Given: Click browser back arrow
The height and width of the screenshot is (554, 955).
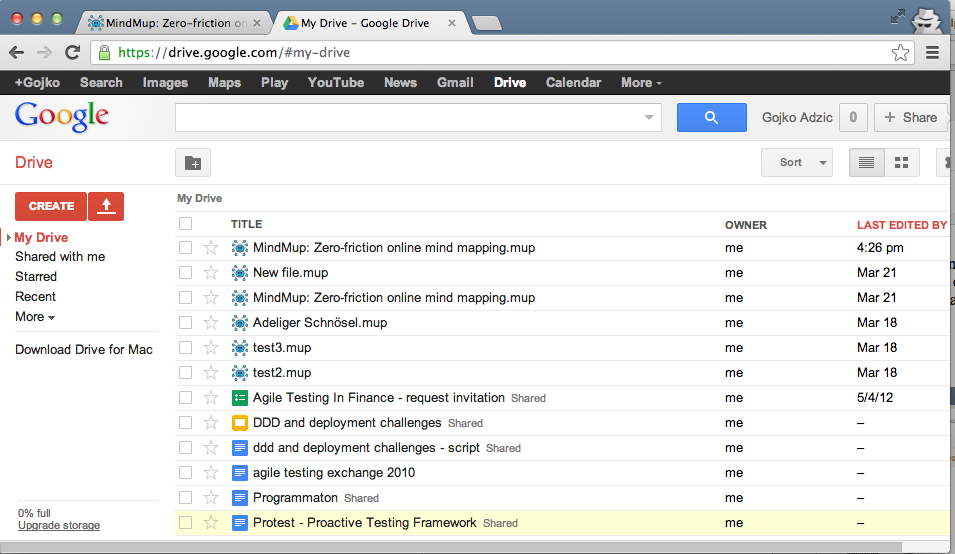Looking at the screenshot, I should [16, 52].
